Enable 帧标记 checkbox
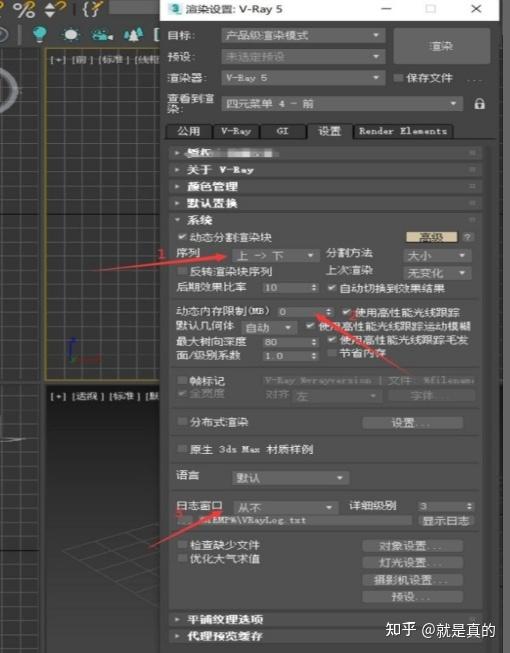 (x=182, y=380)
